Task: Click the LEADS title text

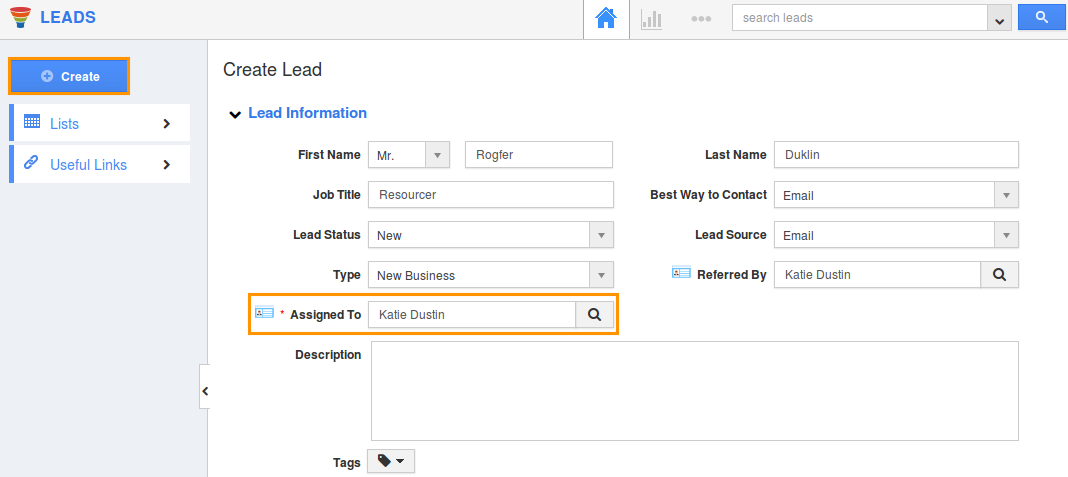Action: tap(68, 18)
